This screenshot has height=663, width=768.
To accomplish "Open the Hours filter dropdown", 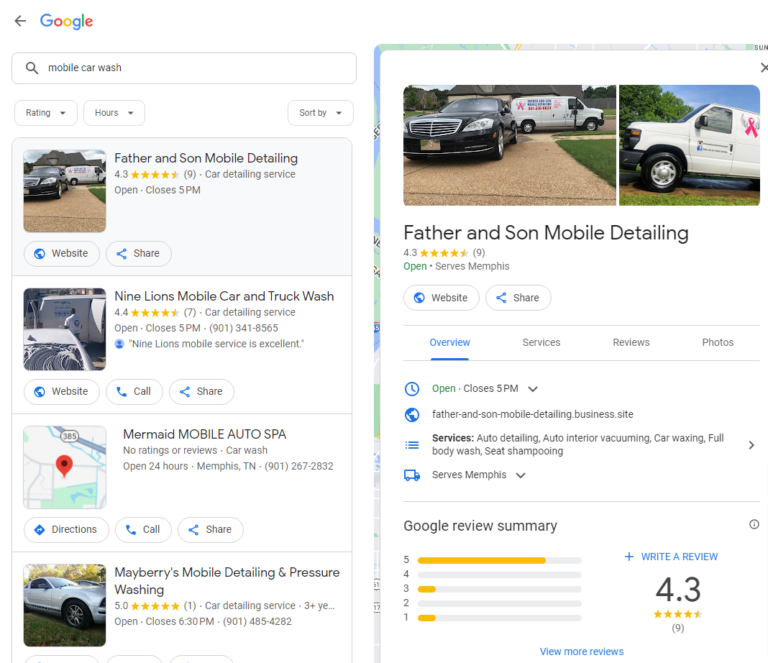I will tap(114, 113).
